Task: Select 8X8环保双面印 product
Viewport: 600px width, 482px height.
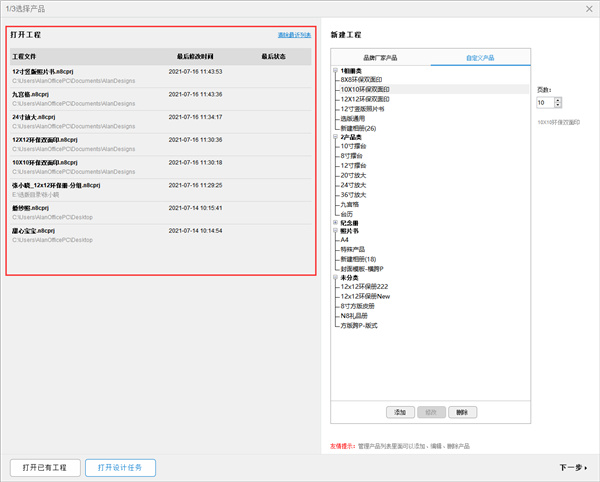Action: point(361,80)
